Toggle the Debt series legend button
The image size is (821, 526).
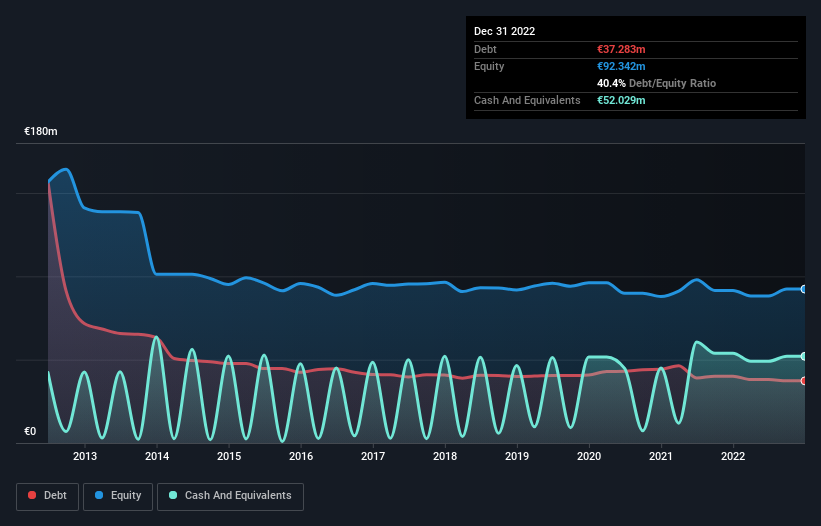(x=48, y=496)
